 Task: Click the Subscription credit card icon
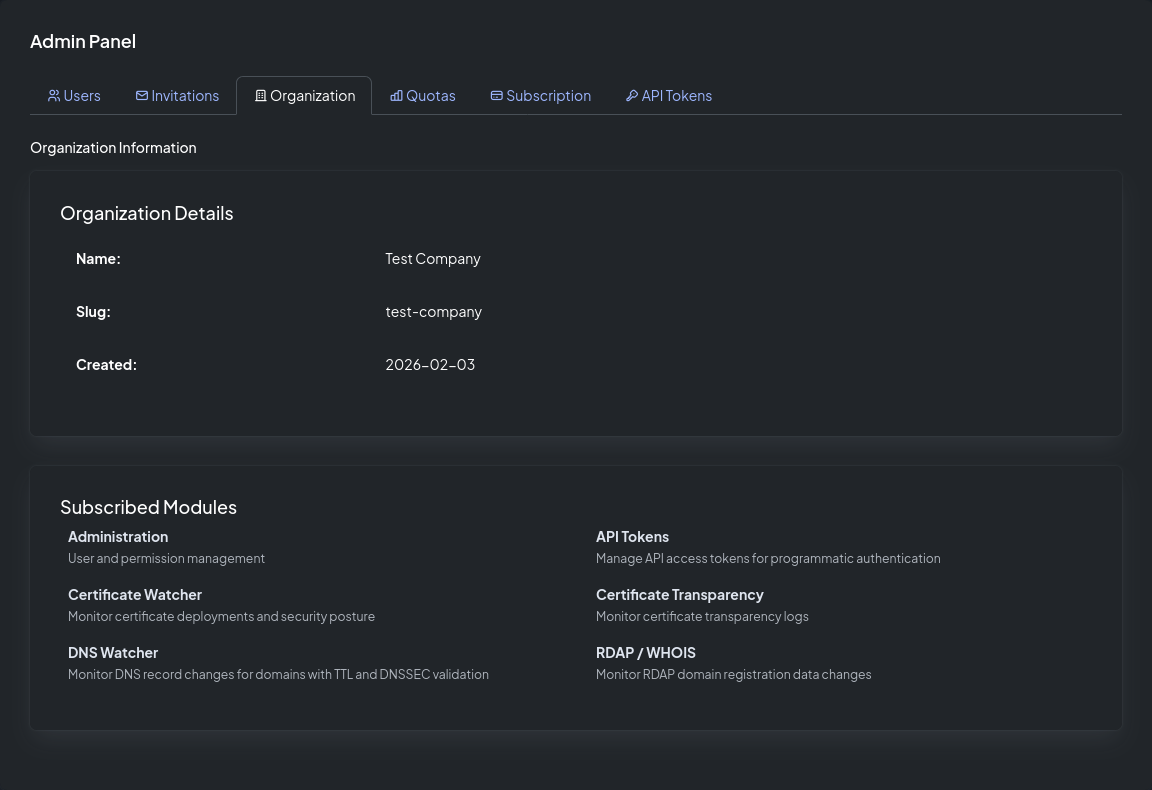[x=497, y=96]
